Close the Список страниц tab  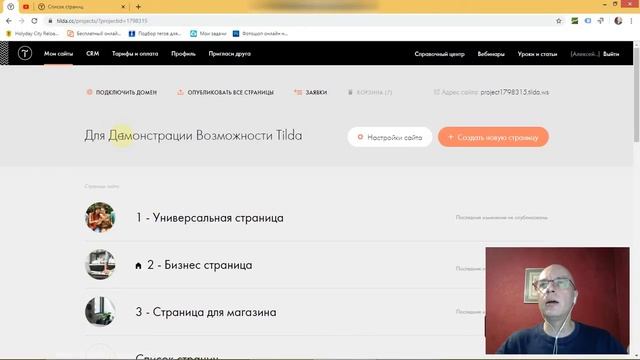123,7
